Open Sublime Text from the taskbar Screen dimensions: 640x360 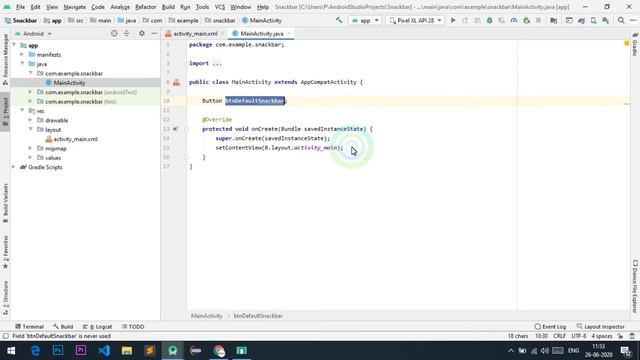(x=150, y=351)
